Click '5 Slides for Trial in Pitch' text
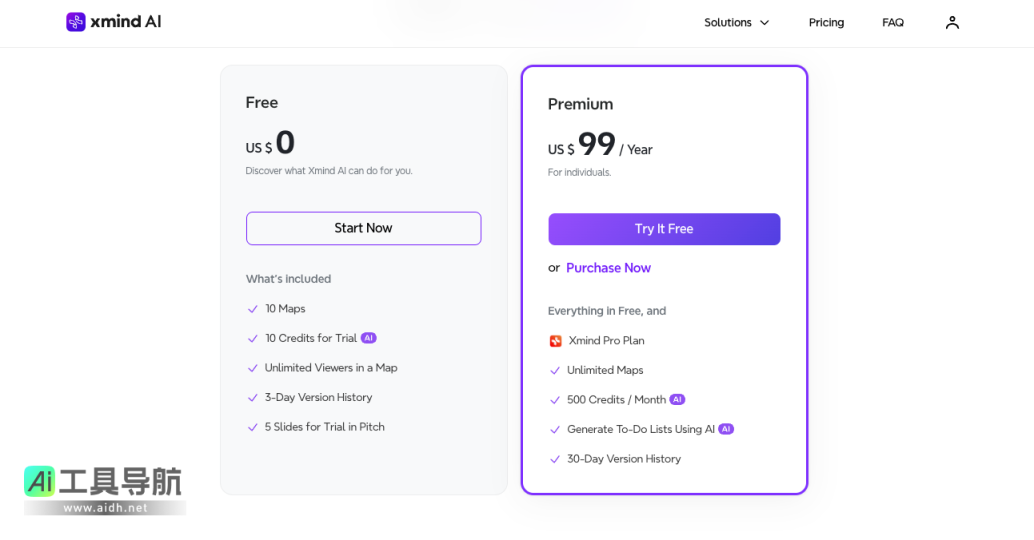 point(324,427)
